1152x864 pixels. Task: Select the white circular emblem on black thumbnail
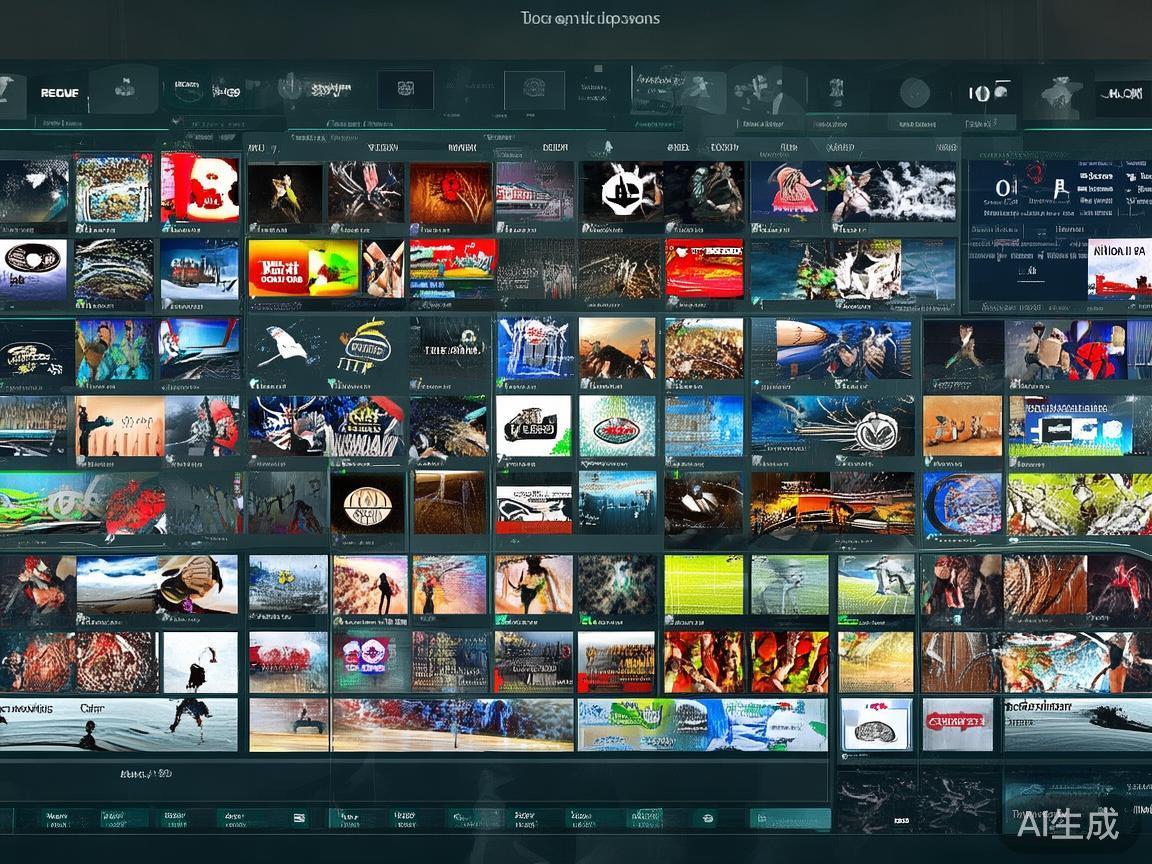pyautogui.click(x=622, y=189)
